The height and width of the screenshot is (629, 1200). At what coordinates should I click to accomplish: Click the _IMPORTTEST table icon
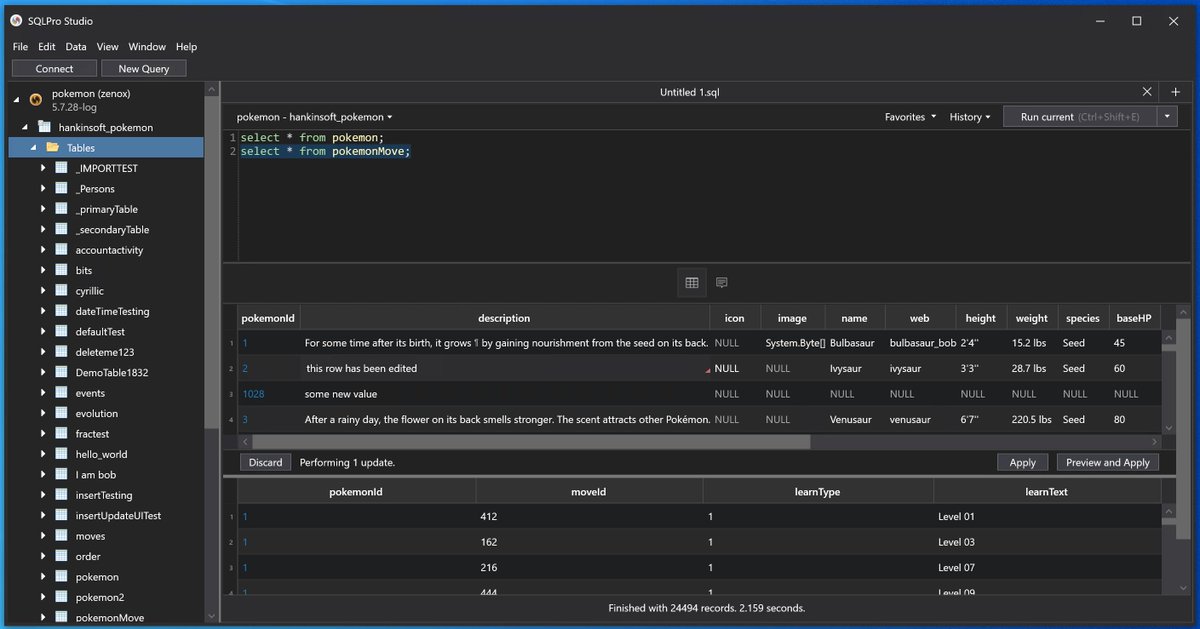[61, 168]
